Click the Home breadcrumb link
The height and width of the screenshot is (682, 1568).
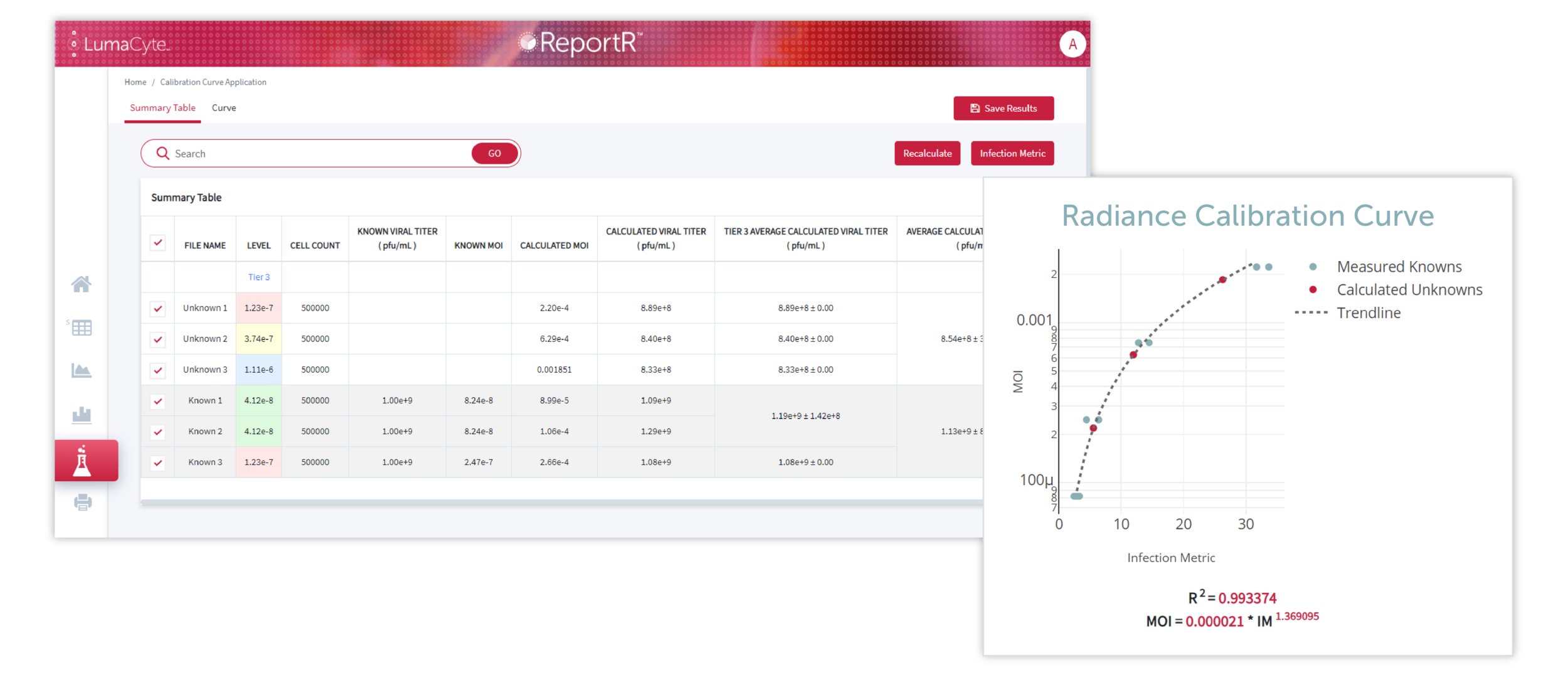(135, 82)
